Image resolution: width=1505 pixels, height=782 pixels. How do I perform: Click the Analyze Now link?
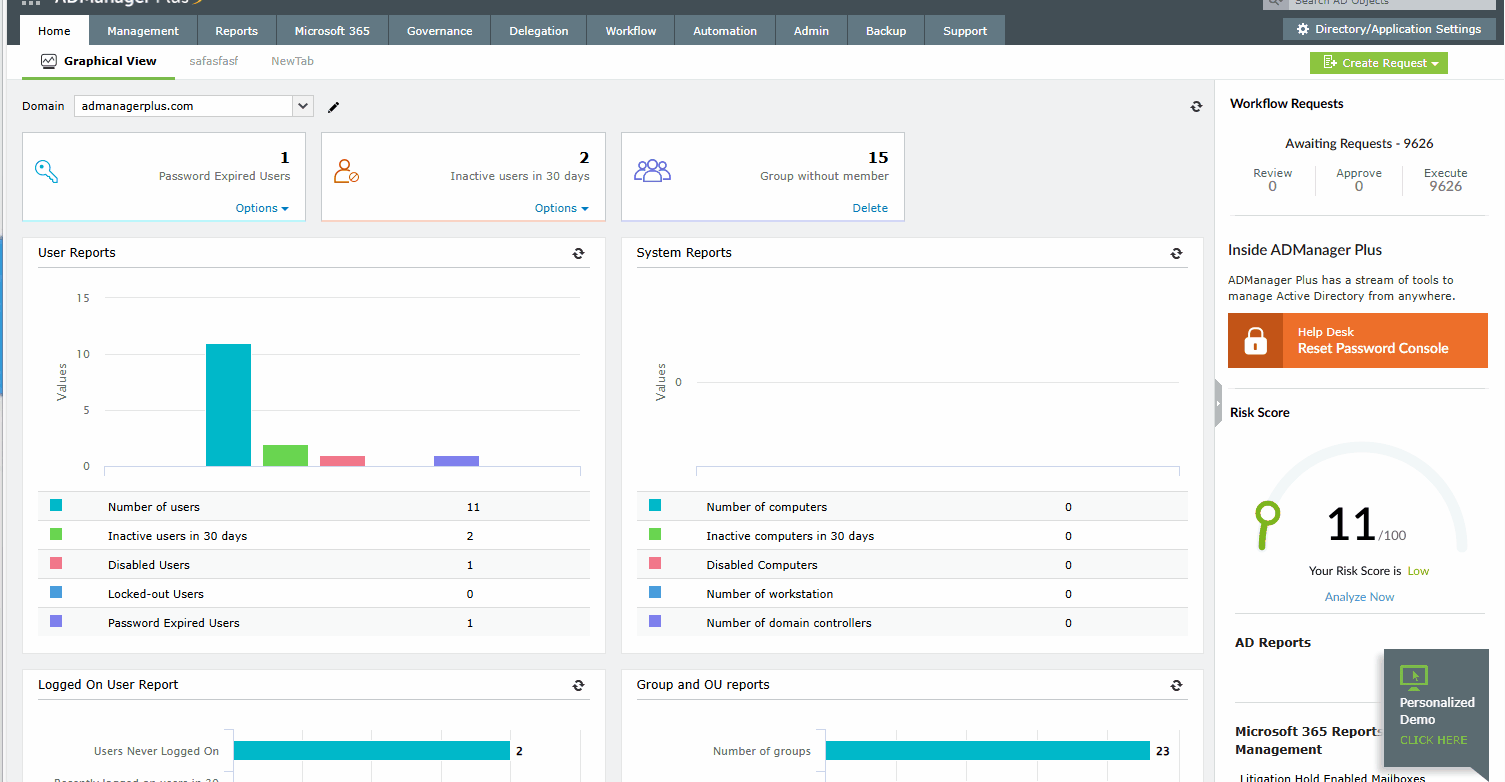(1359, 597)
